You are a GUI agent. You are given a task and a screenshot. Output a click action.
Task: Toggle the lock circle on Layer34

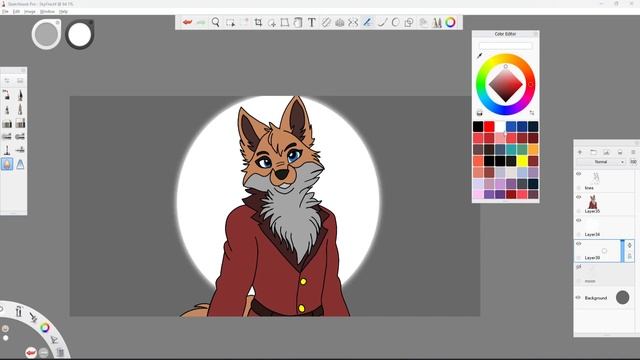[x=578, y=234]
